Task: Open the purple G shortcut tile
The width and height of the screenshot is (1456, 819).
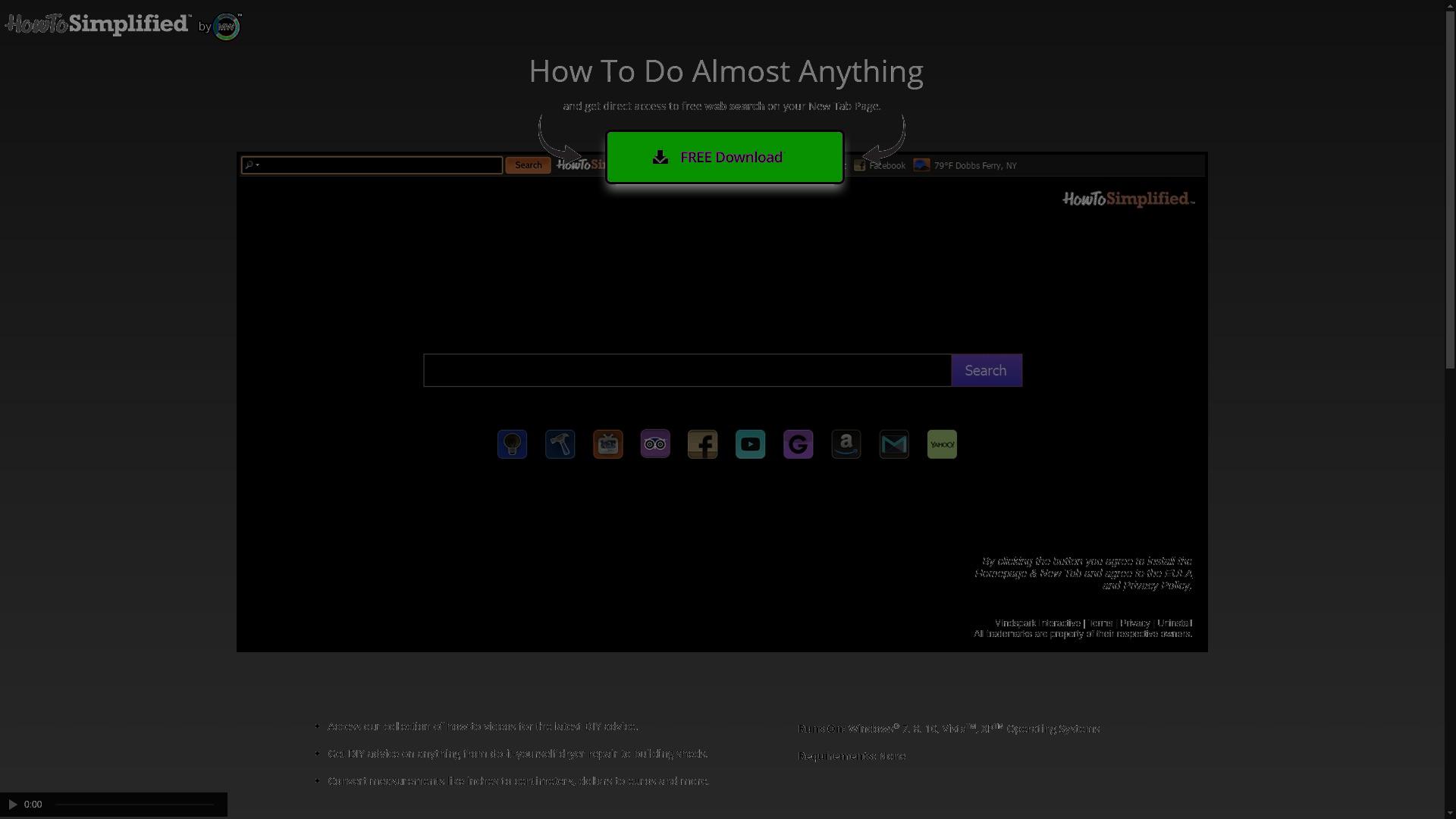Action: pos(798,444)
